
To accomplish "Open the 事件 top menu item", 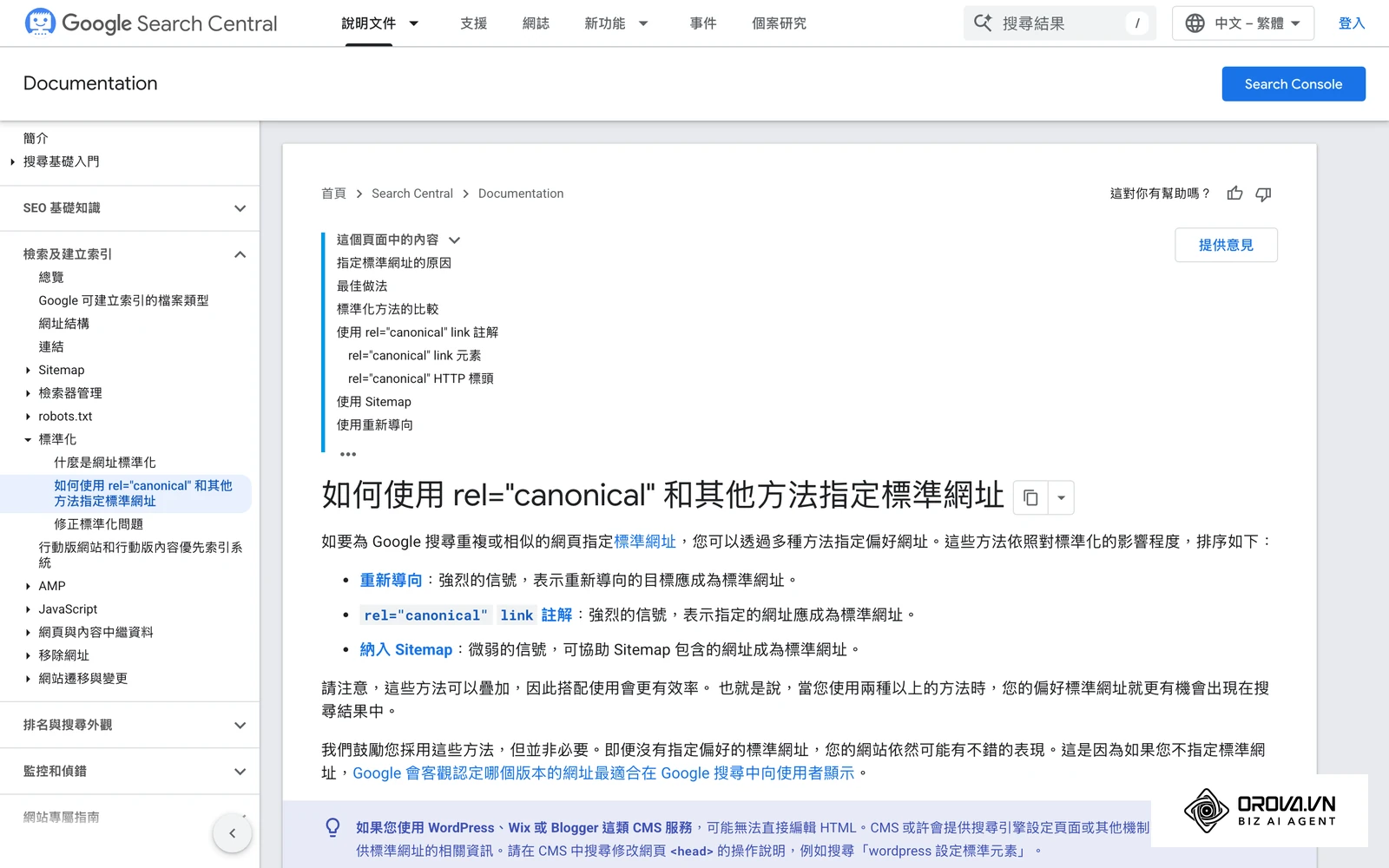I will pyautogui.click(x=703, y=23).
